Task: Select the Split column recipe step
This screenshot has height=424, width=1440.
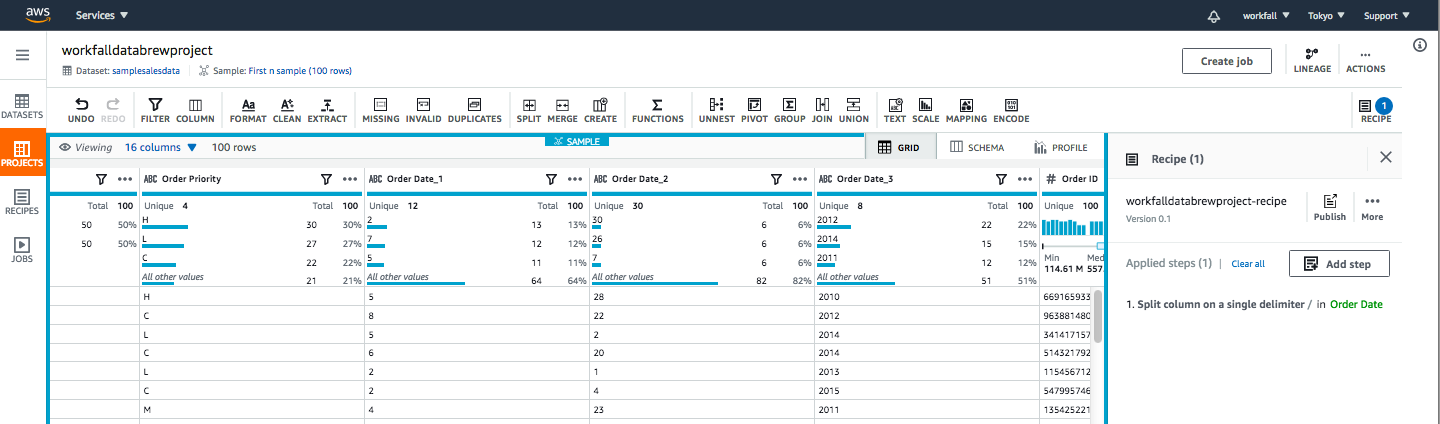Action: click(x=1254, y=304)
